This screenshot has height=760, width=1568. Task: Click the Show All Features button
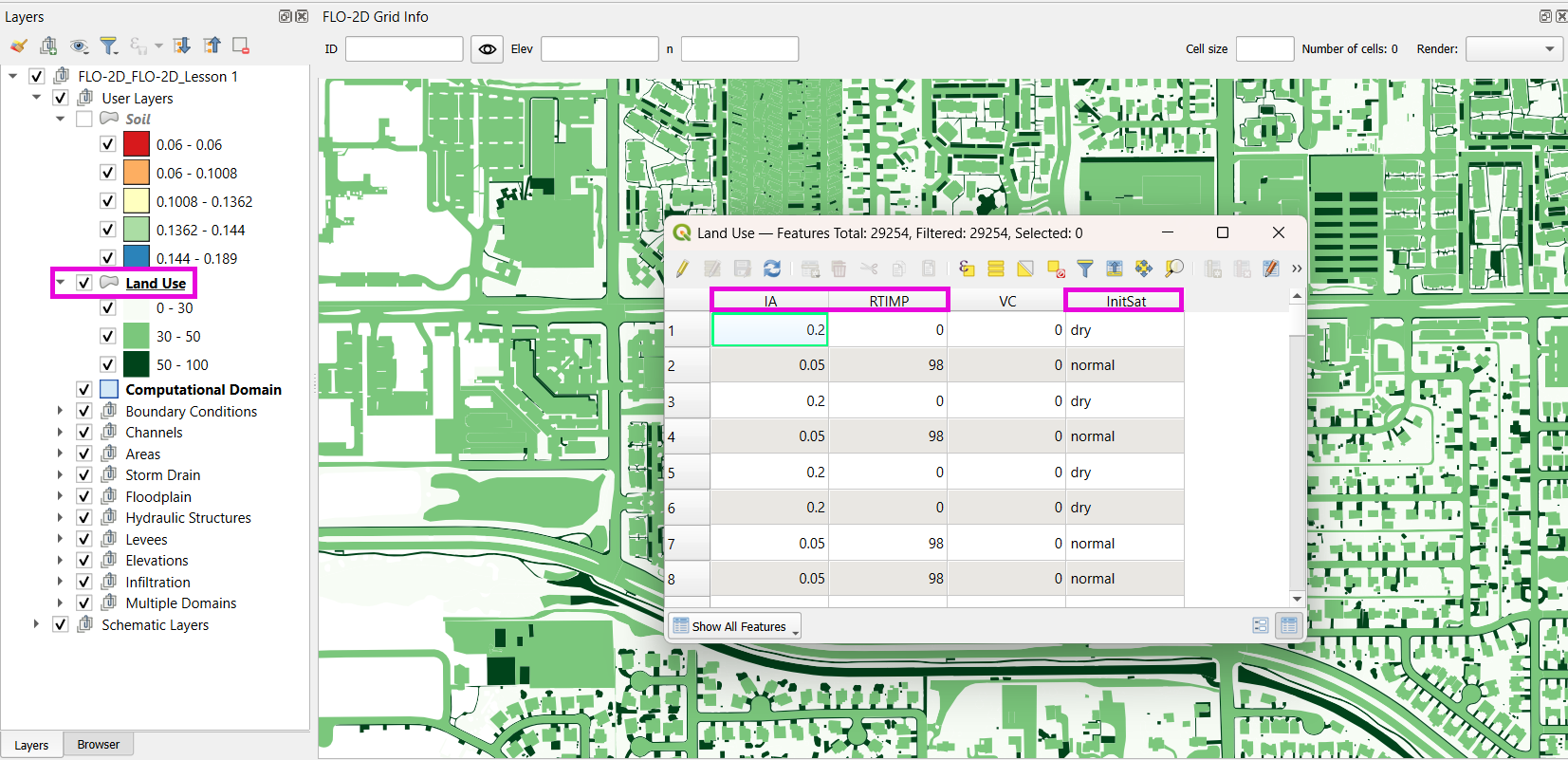[736, 626]
